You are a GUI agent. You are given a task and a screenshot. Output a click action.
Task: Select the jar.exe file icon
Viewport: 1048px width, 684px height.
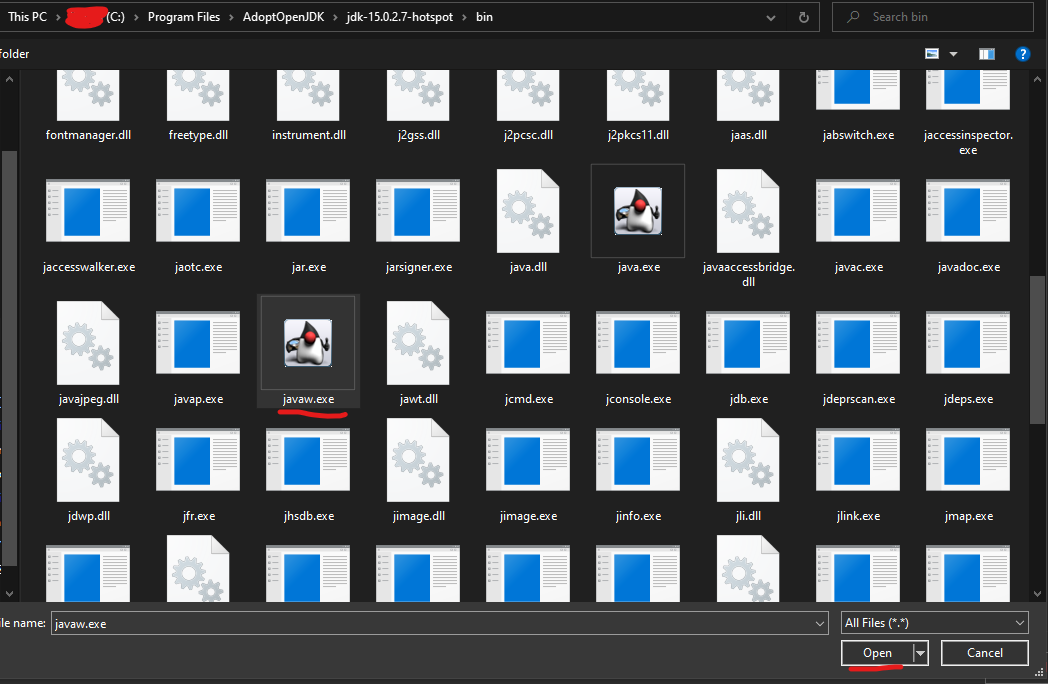coord(308,211)
